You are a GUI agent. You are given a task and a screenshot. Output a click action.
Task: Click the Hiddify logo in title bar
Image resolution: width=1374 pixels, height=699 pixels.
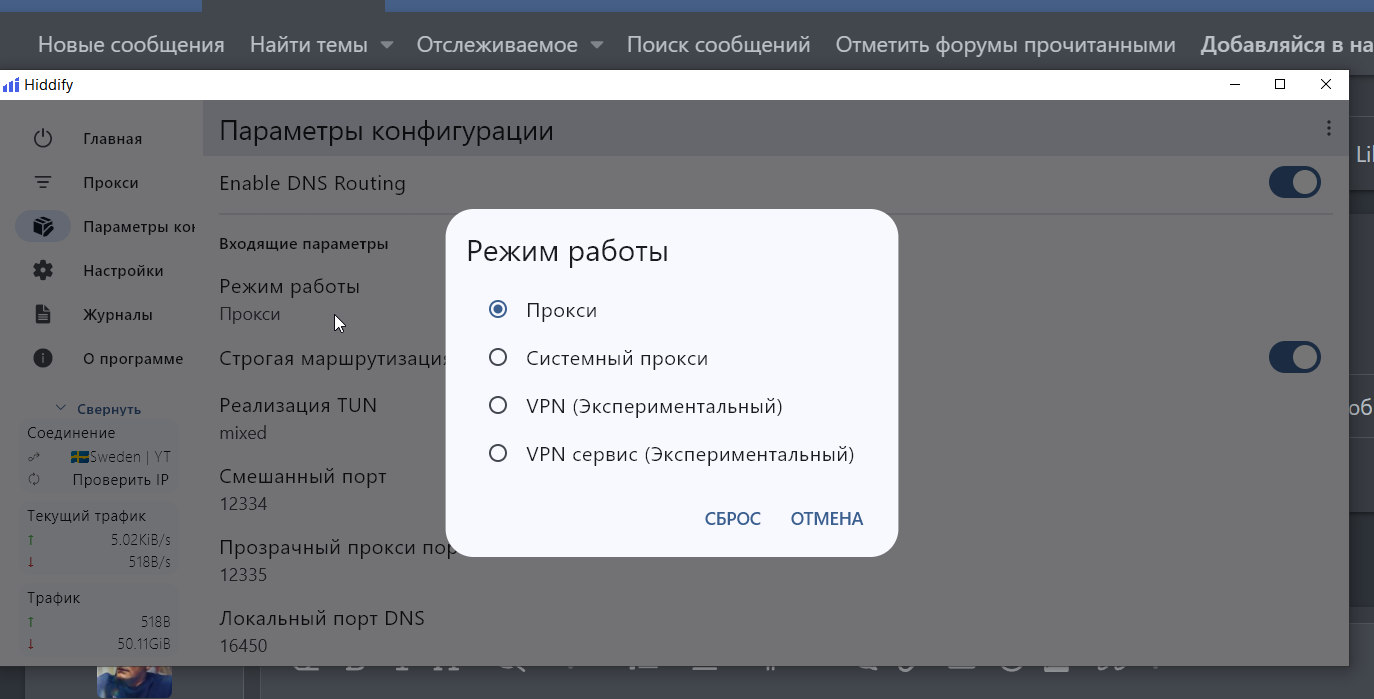(x=11, y=85)
